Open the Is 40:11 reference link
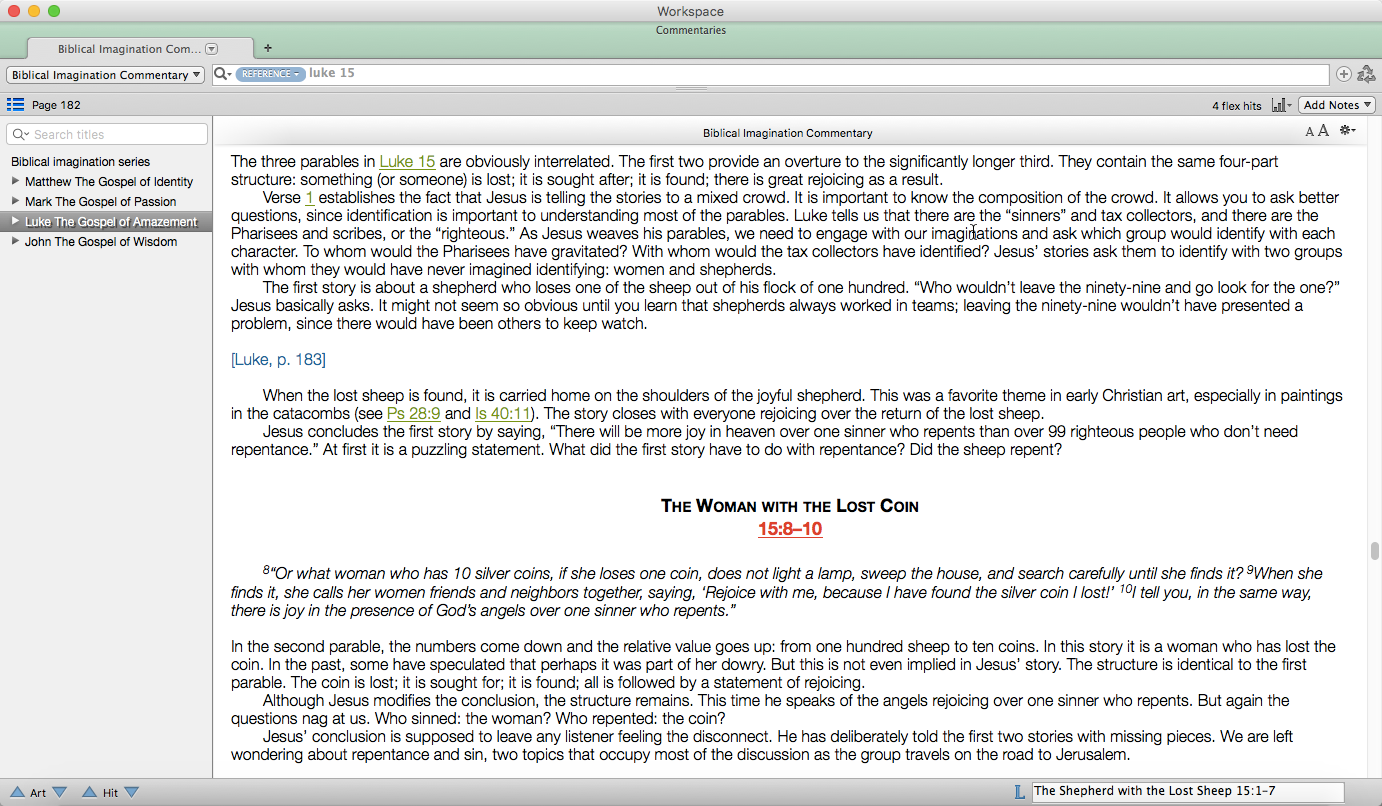 pyautogui.click(x=502, y=414)
